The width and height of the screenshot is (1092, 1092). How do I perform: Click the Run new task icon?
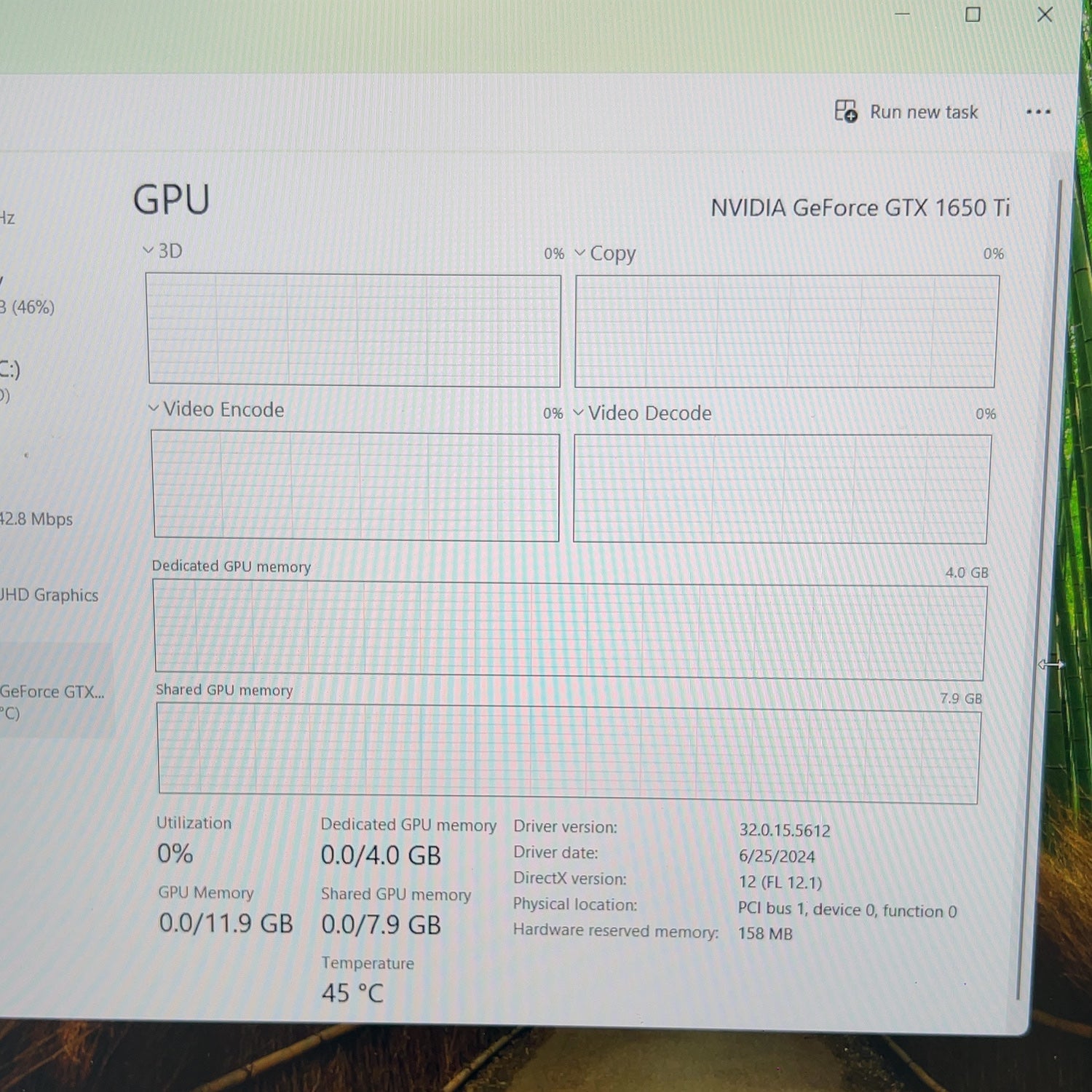845,111
